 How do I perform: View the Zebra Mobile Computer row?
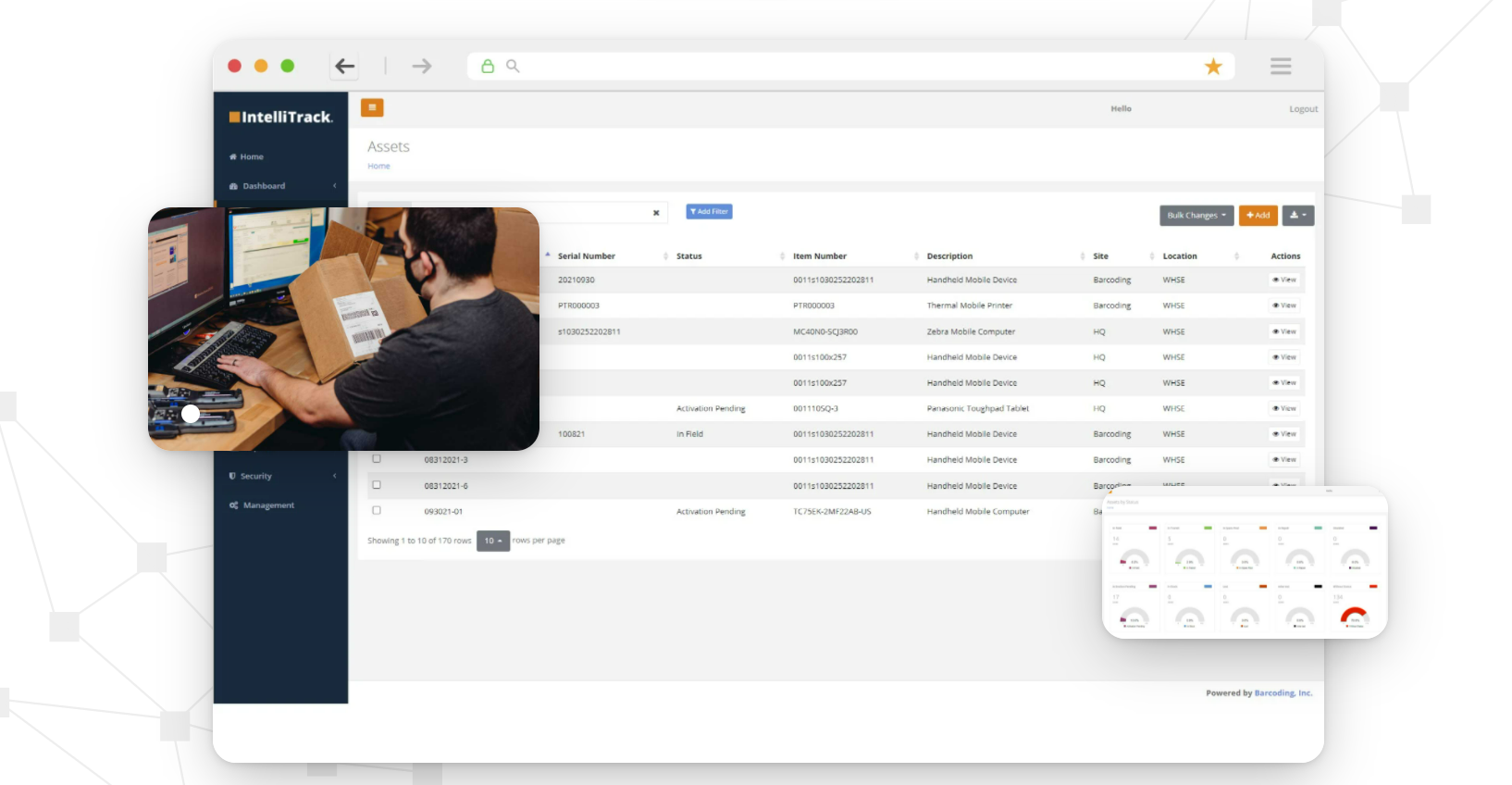tap(1284, 331)
